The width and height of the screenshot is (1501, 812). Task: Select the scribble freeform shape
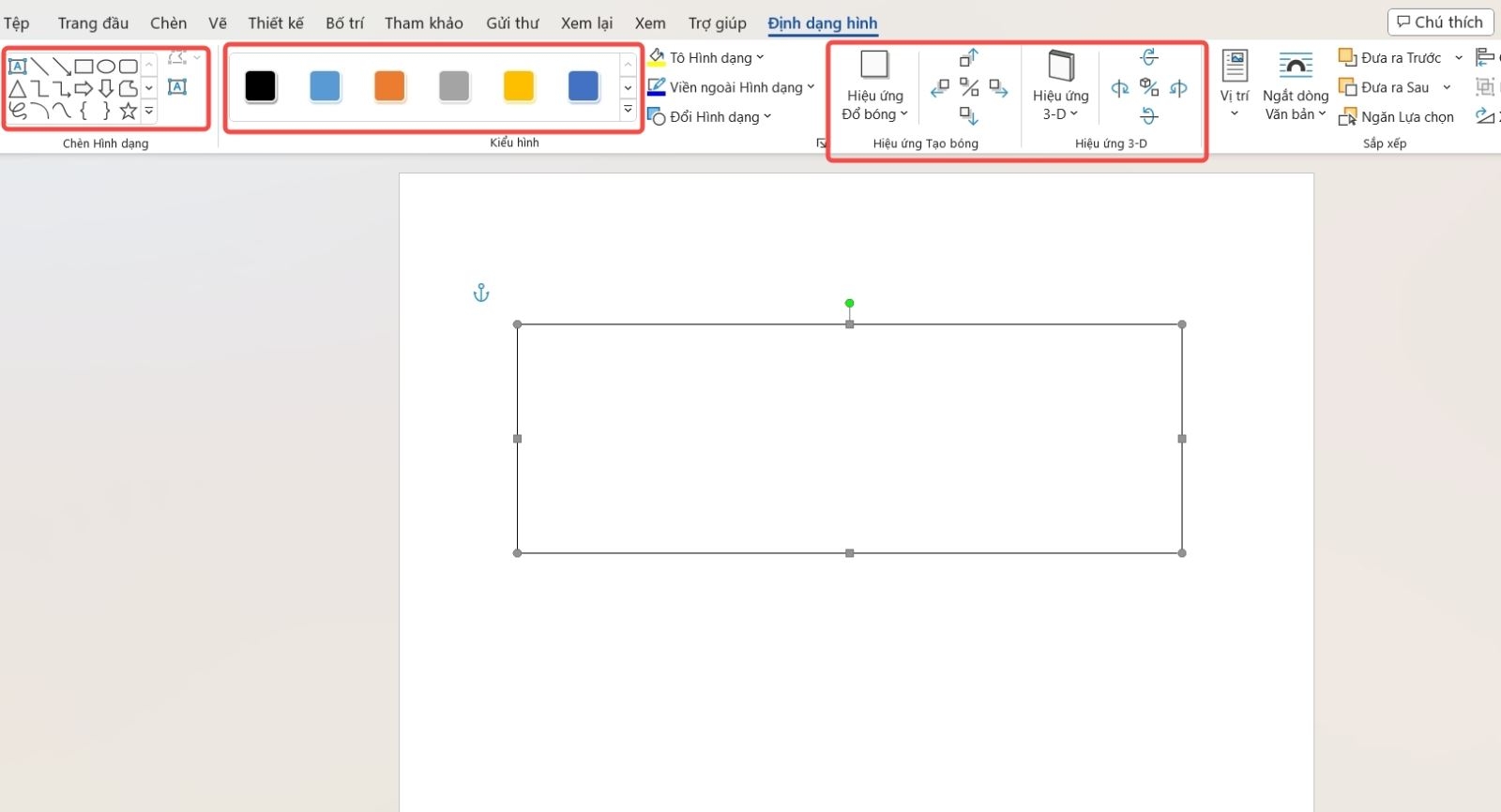[x=17, y=112]
